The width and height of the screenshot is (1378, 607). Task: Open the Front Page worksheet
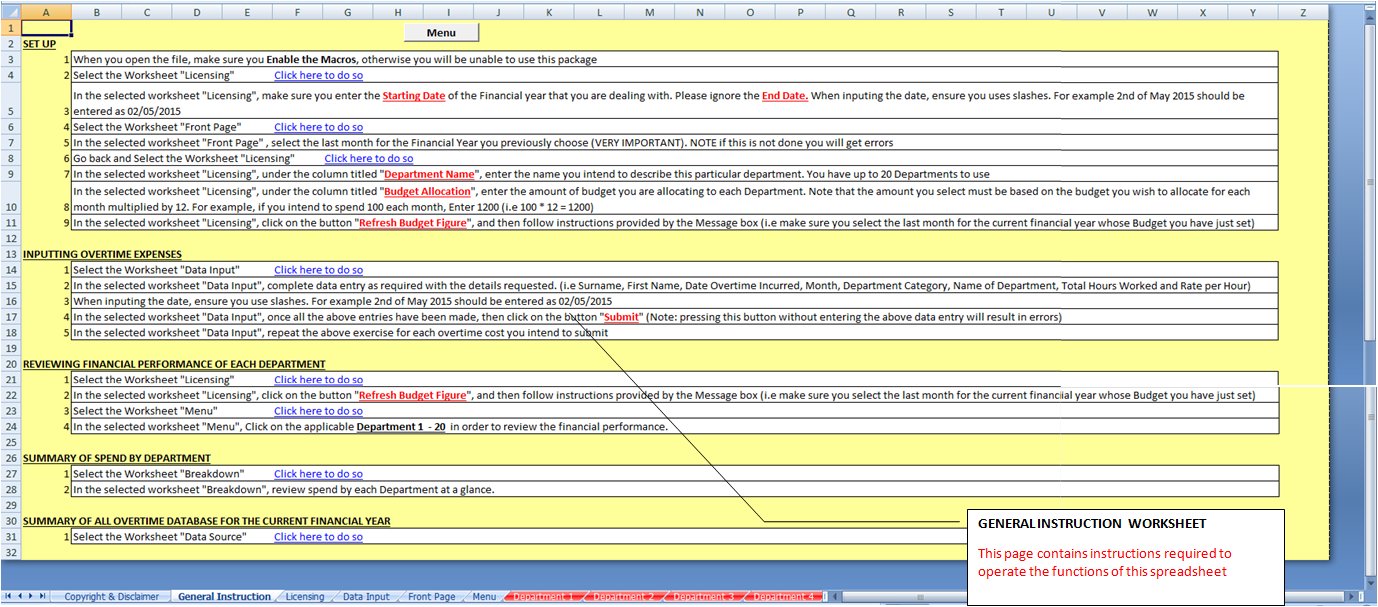tap(430, 595)
